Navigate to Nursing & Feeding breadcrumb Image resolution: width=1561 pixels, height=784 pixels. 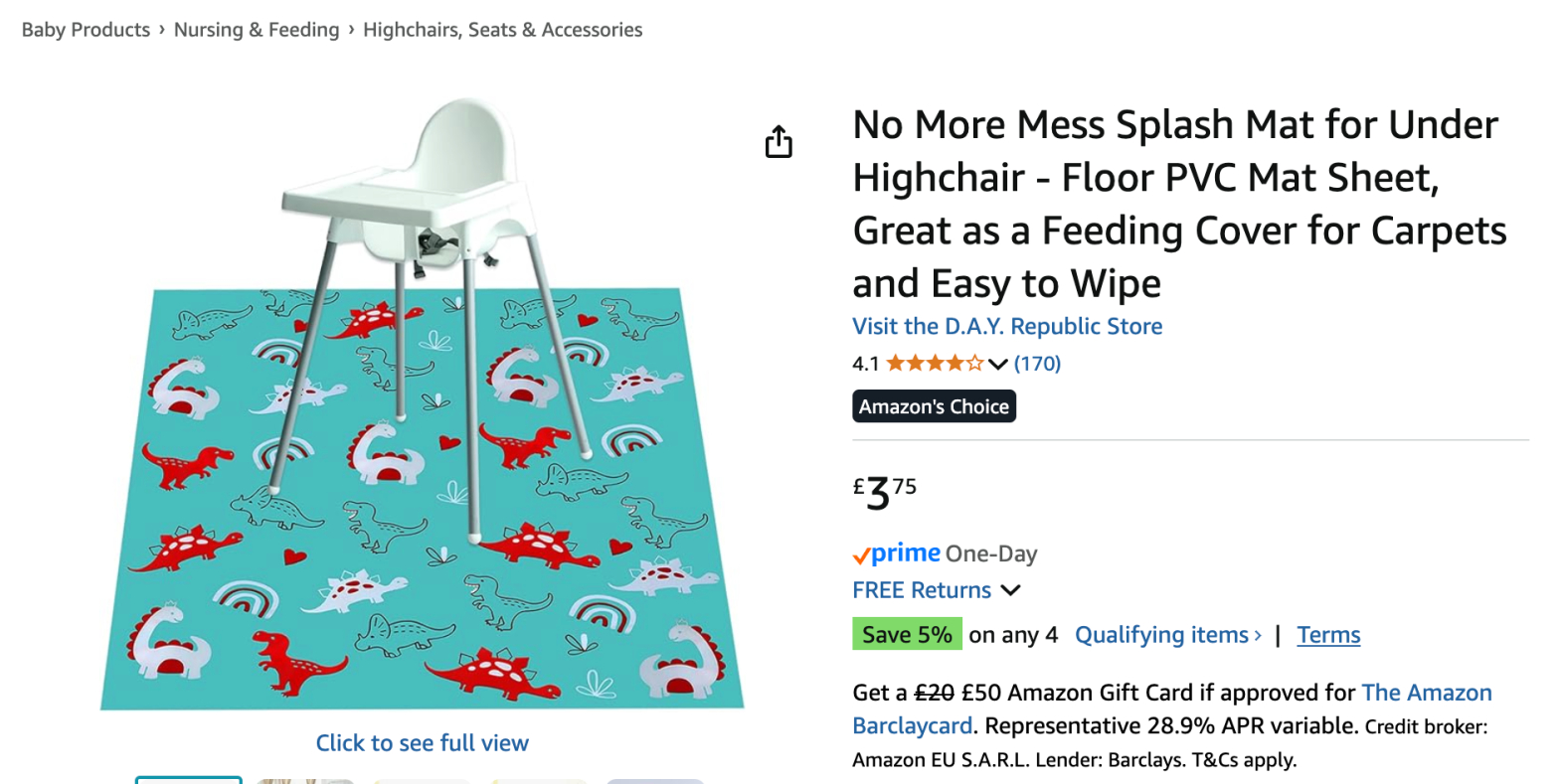coord(257,30)
